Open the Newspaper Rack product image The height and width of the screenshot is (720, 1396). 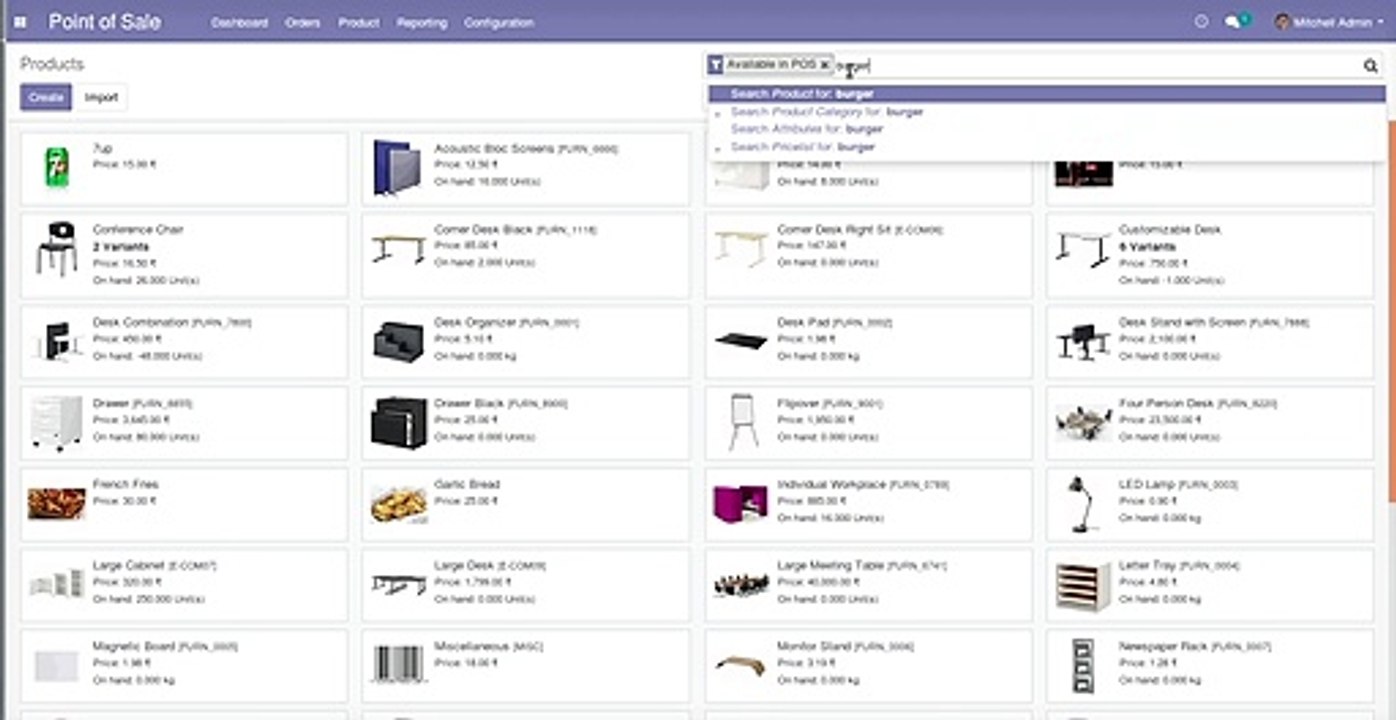[1084, 666]
